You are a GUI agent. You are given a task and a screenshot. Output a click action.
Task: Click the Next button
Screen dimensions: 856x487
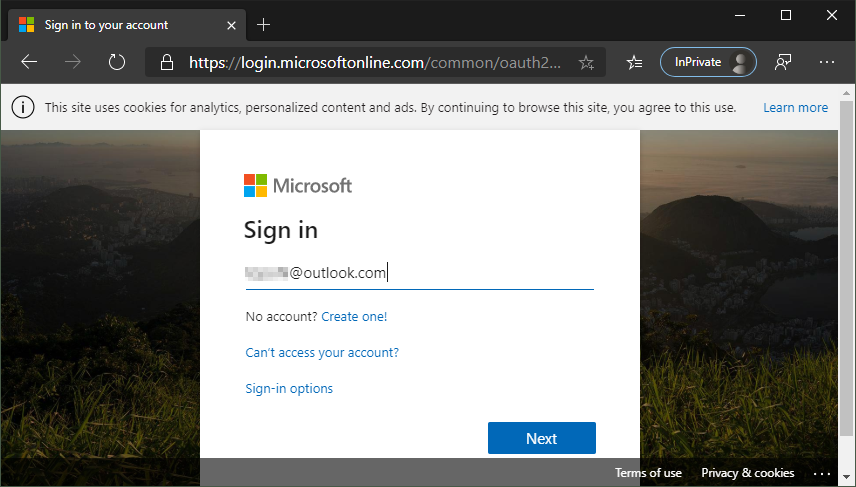point(542,438)
